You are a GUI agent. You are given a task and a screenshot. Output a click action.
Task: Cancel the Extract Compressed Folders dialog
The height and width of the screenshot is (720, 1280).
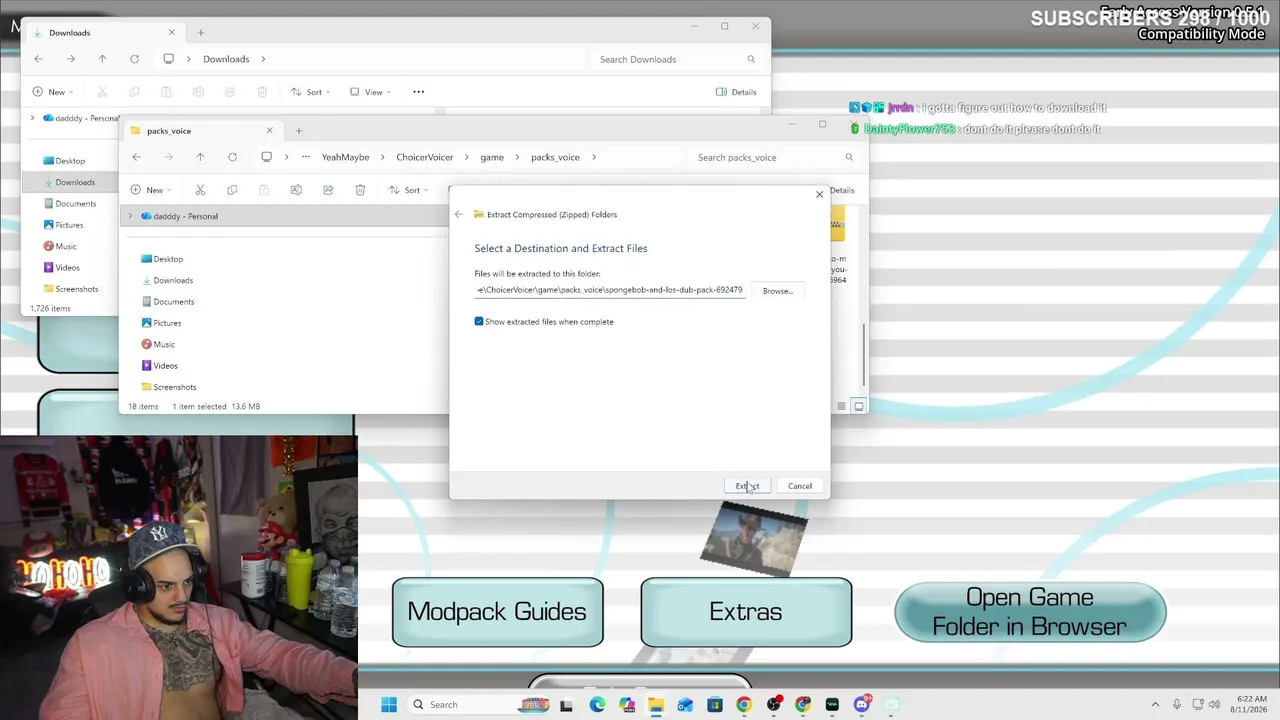pos(800,486)
